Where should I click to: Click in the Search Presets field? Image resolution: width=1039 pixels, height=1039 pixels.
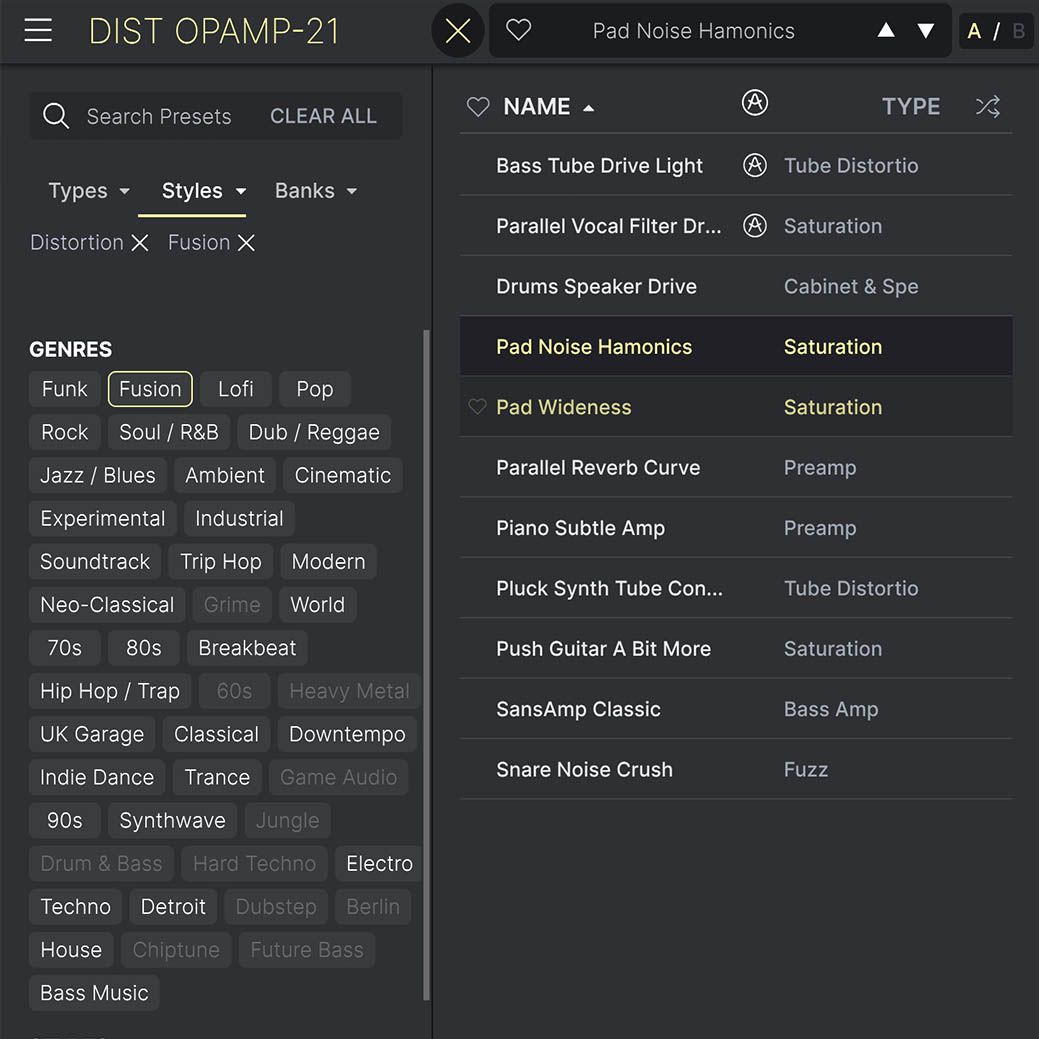coord(160,117)
